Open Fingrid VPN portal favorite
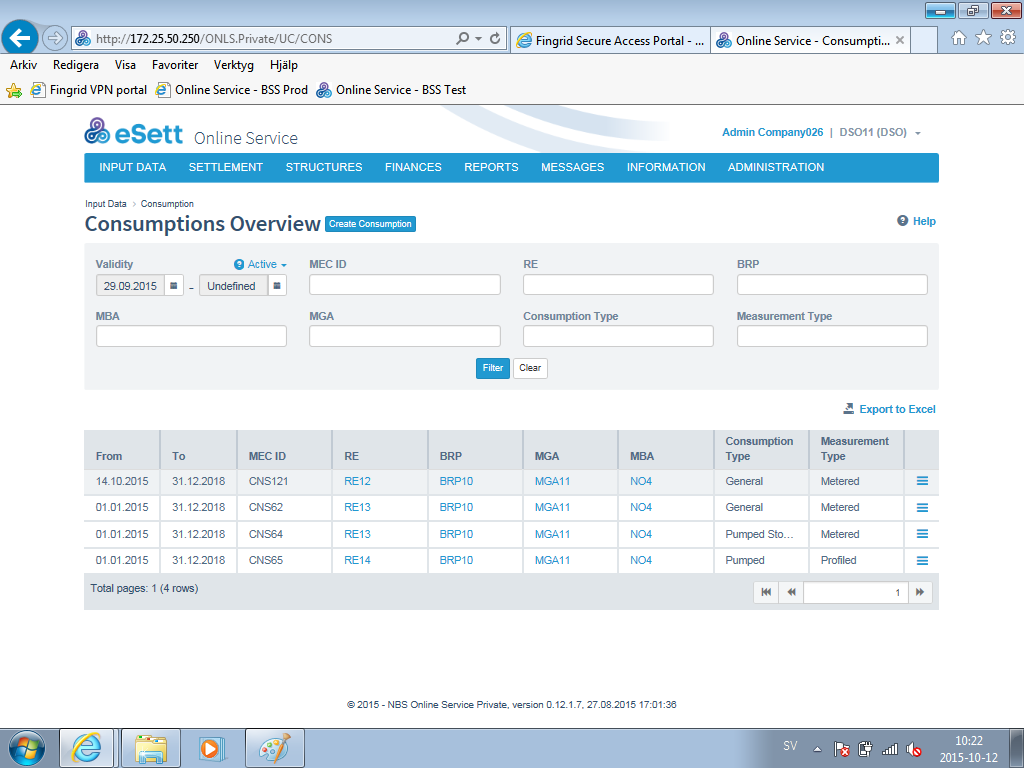This screenshot has height=768, width=1024. coord(89,90)
